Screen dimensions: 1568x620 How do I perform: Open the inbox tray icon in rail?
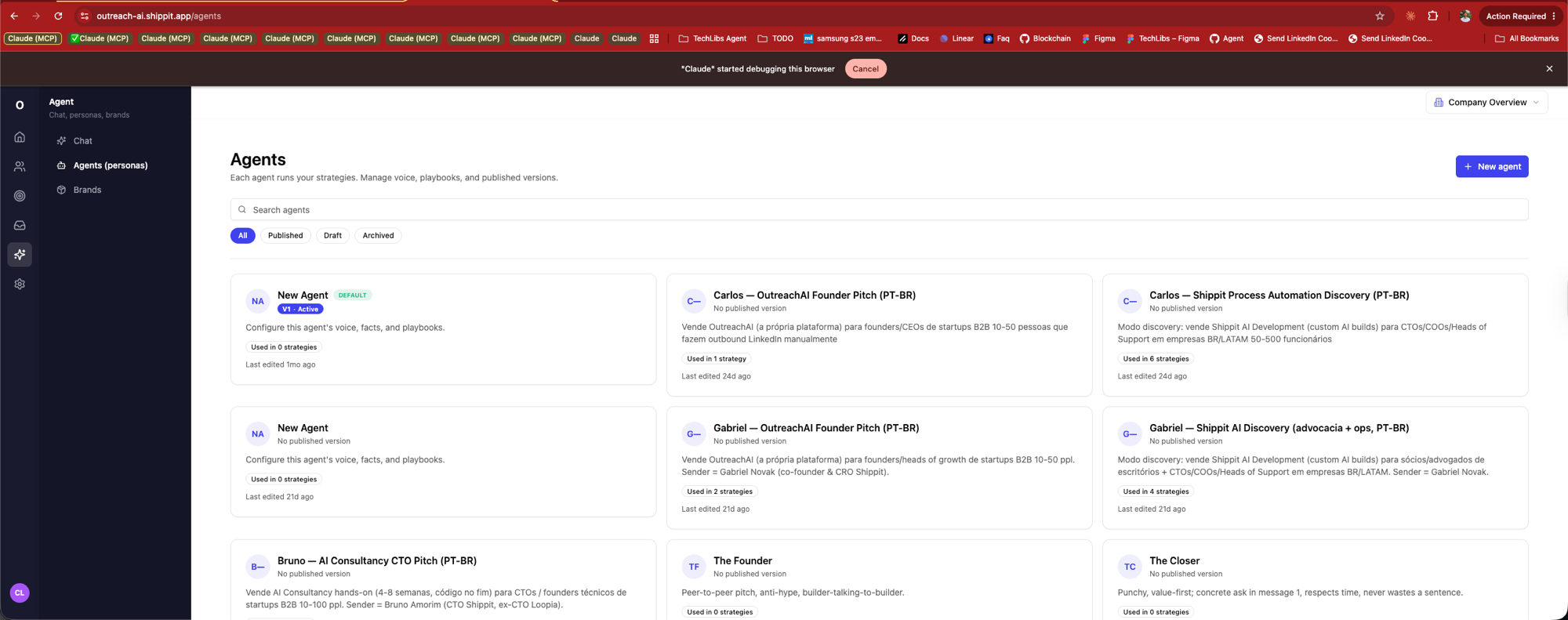tap(20, 225)
